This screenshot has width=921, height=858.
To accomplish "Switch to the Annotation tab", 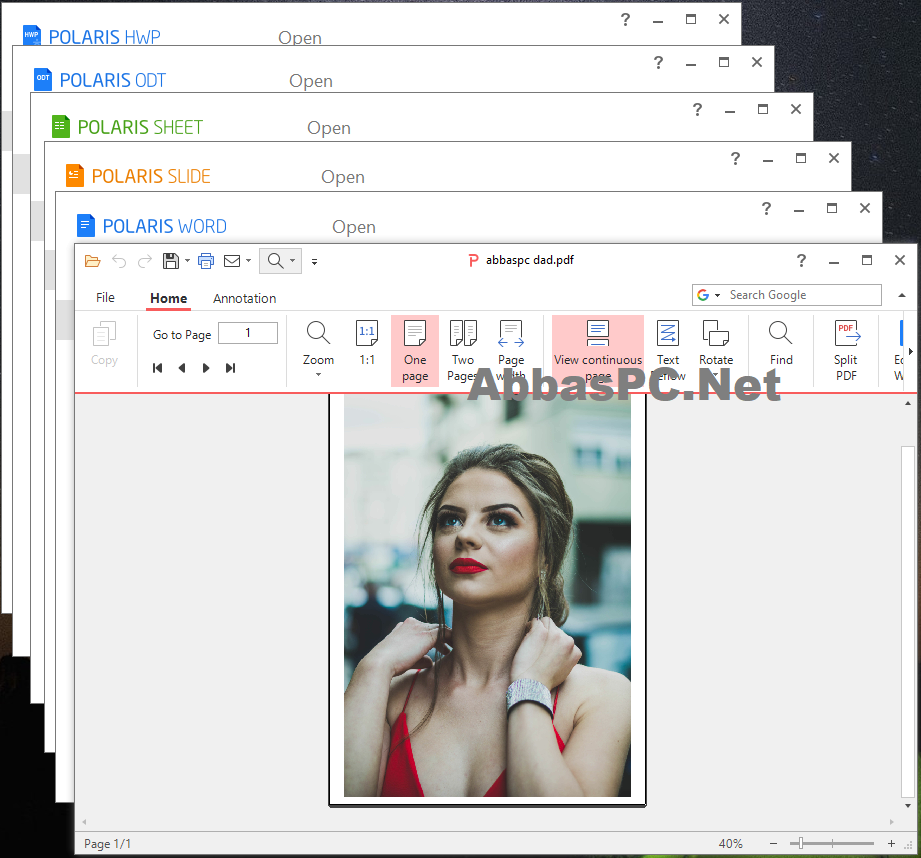I will point(244,298).
